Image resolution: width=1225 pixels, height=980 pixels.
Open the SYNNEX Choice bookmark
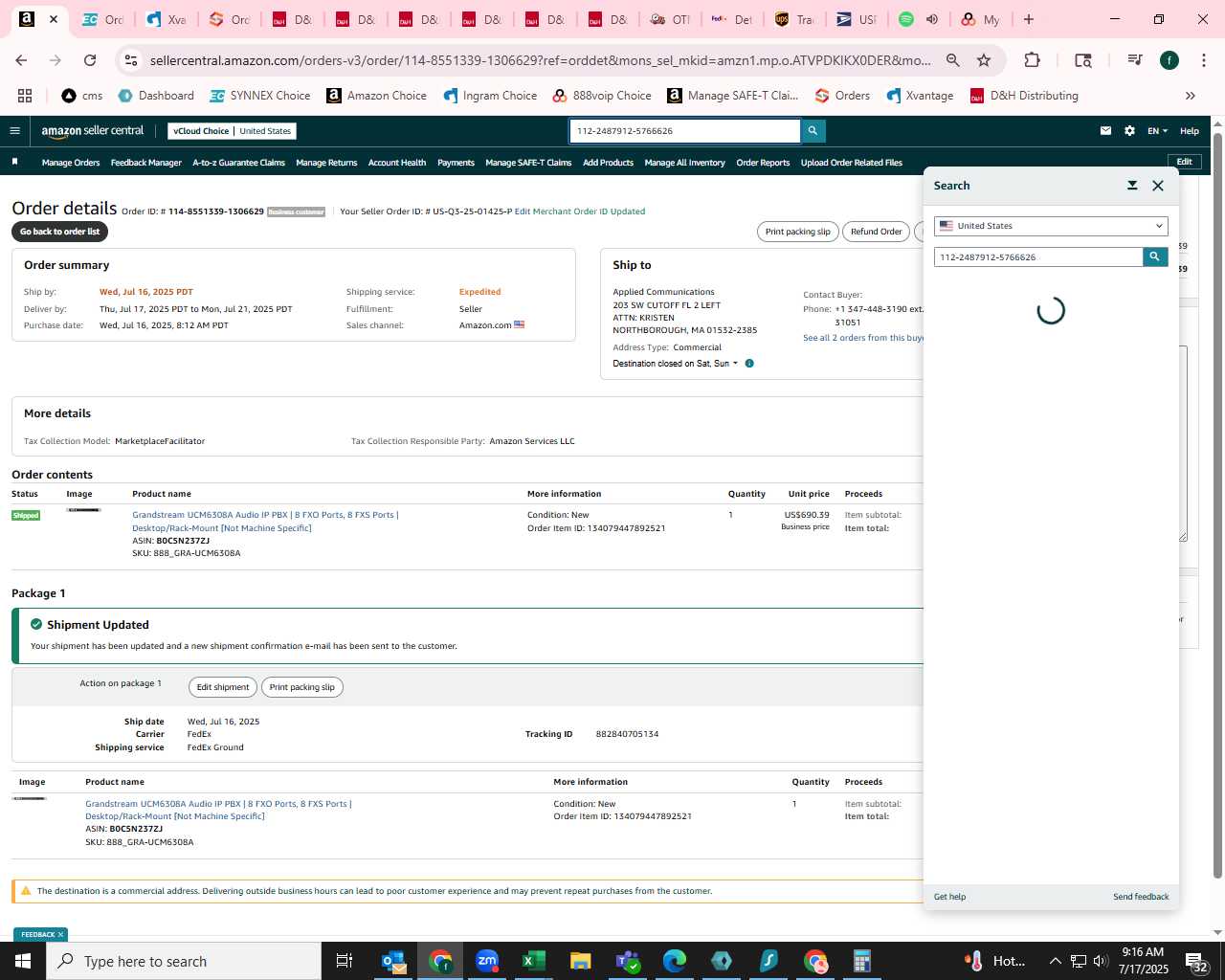click(259, 96)
